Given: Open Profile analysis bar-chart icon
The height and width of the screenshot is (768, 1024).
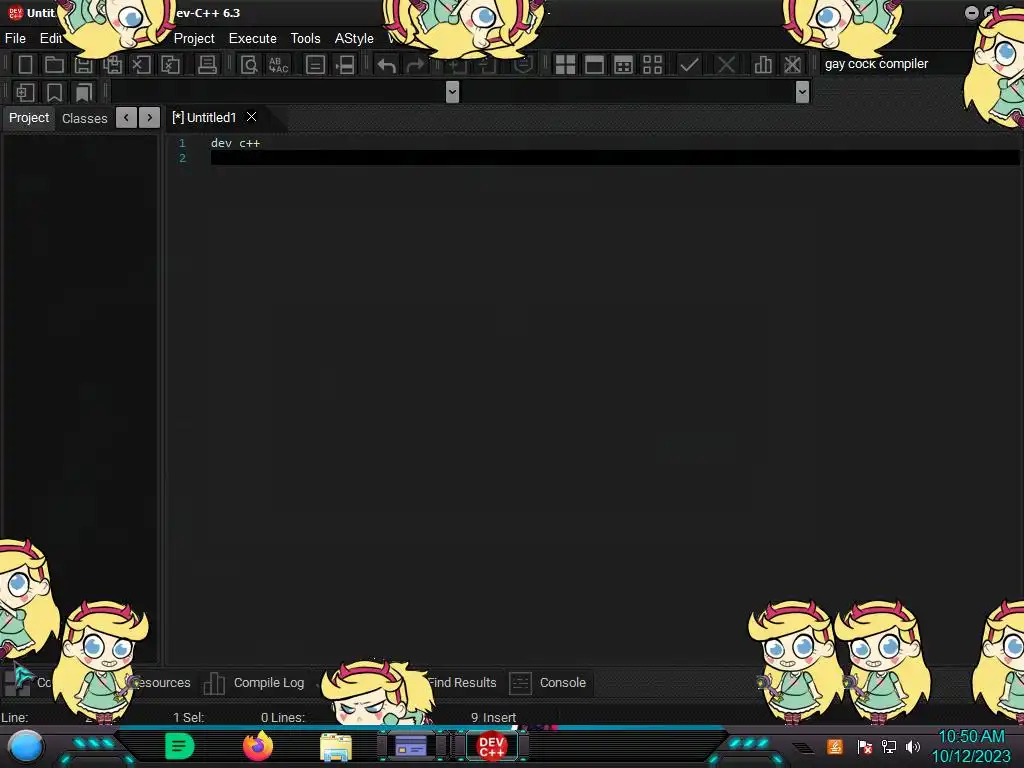Looking at the screenshot, I should pyautogui.click(x=763, y=64).
